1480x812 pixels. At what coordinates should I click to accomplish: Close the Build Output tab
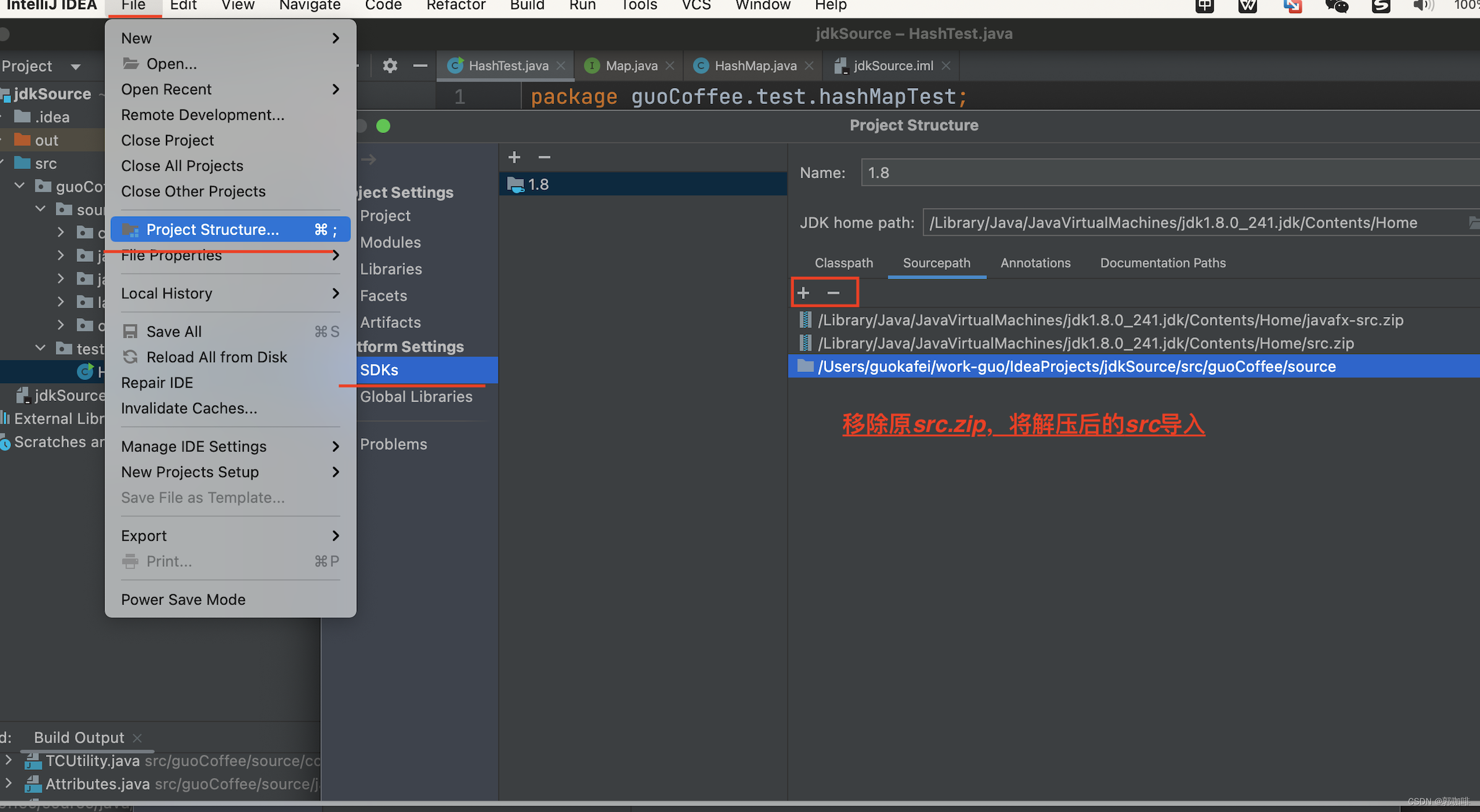point(137,738)
